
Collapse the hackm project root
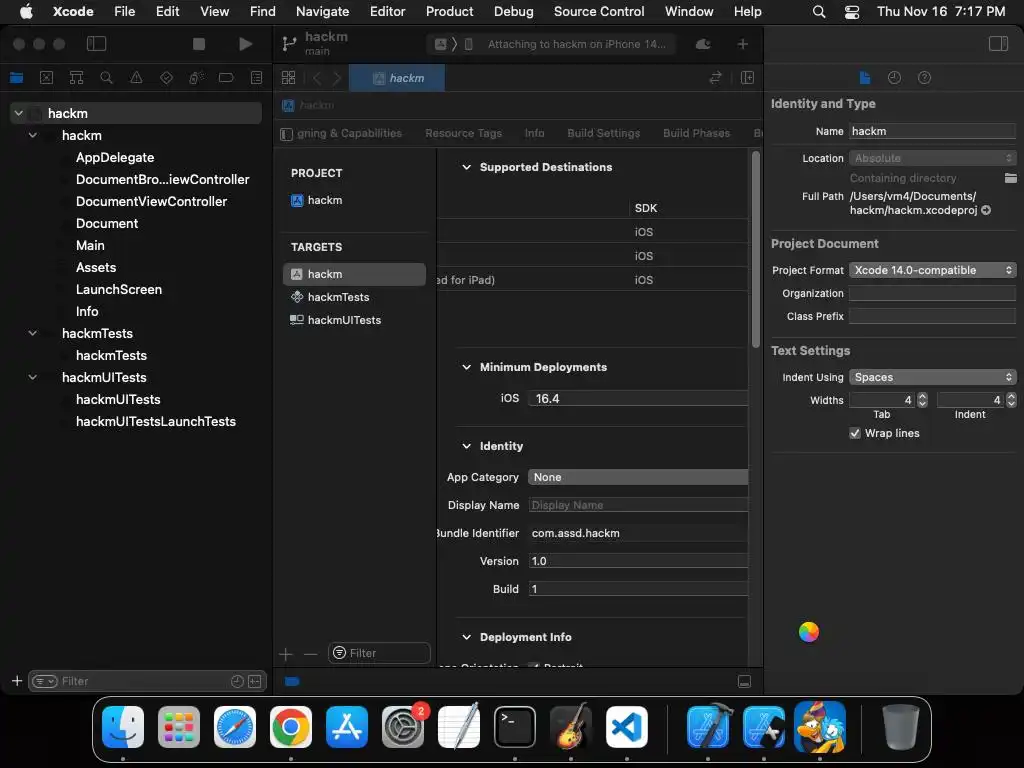coord(19,113)
